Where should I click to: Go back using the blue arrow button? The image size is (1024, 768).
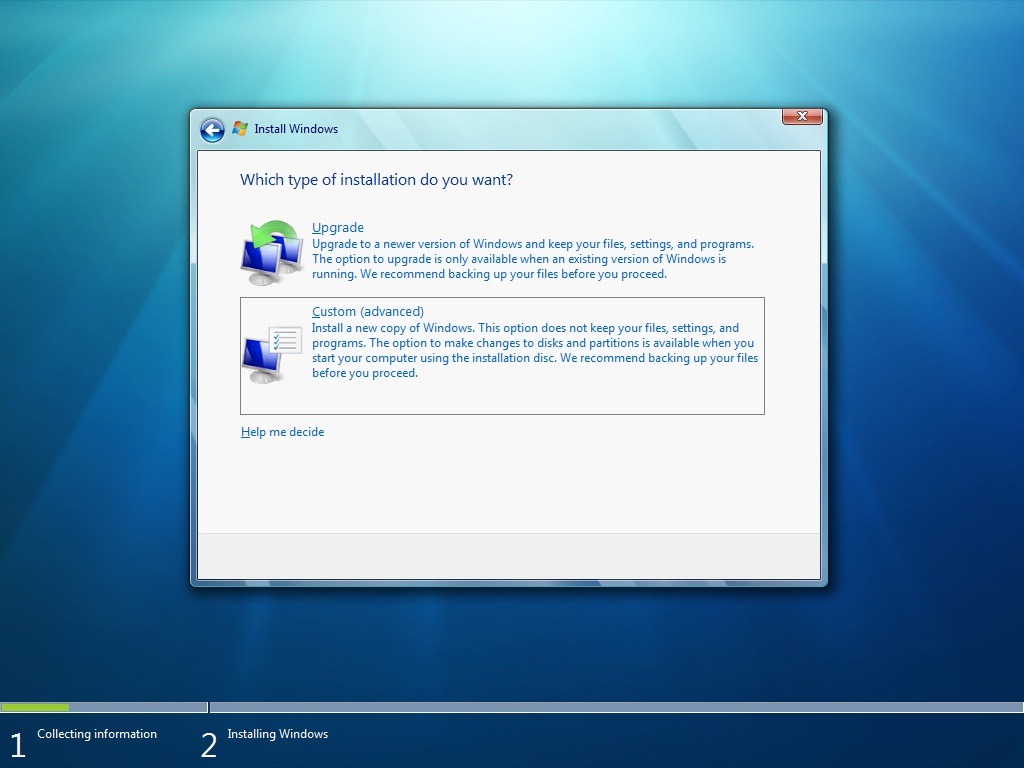pyautogui.click(x=212, y=130)
